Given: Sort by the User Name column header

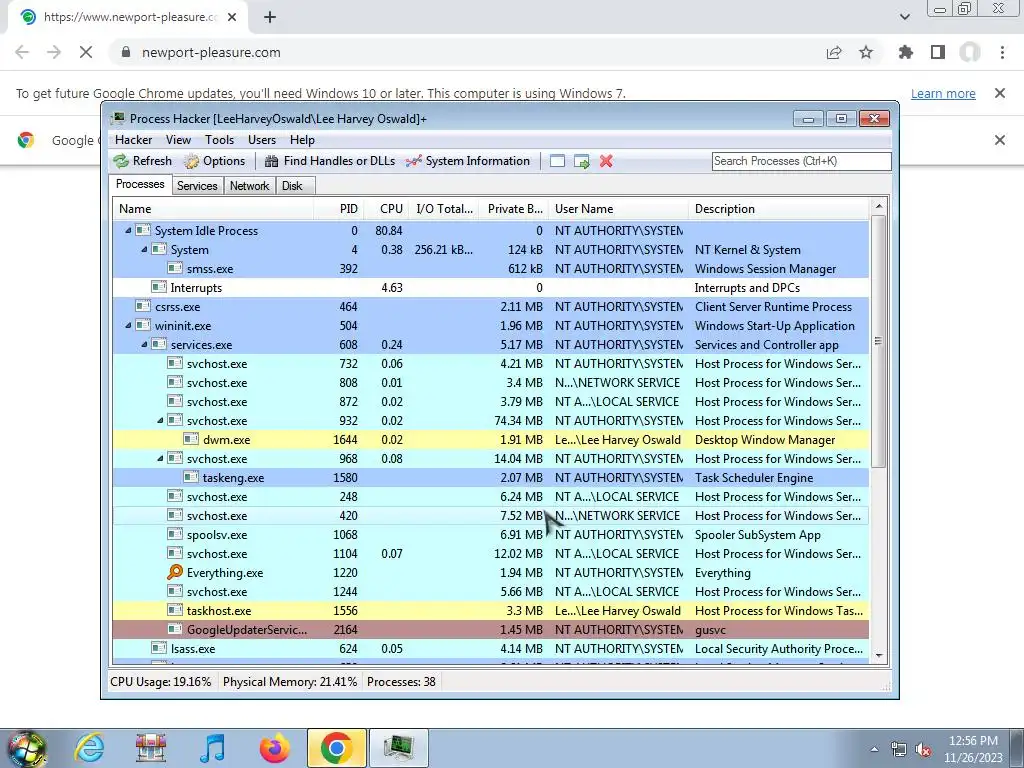Looking at the screenshot, I should pyautogui.click(x=618, y=209).
